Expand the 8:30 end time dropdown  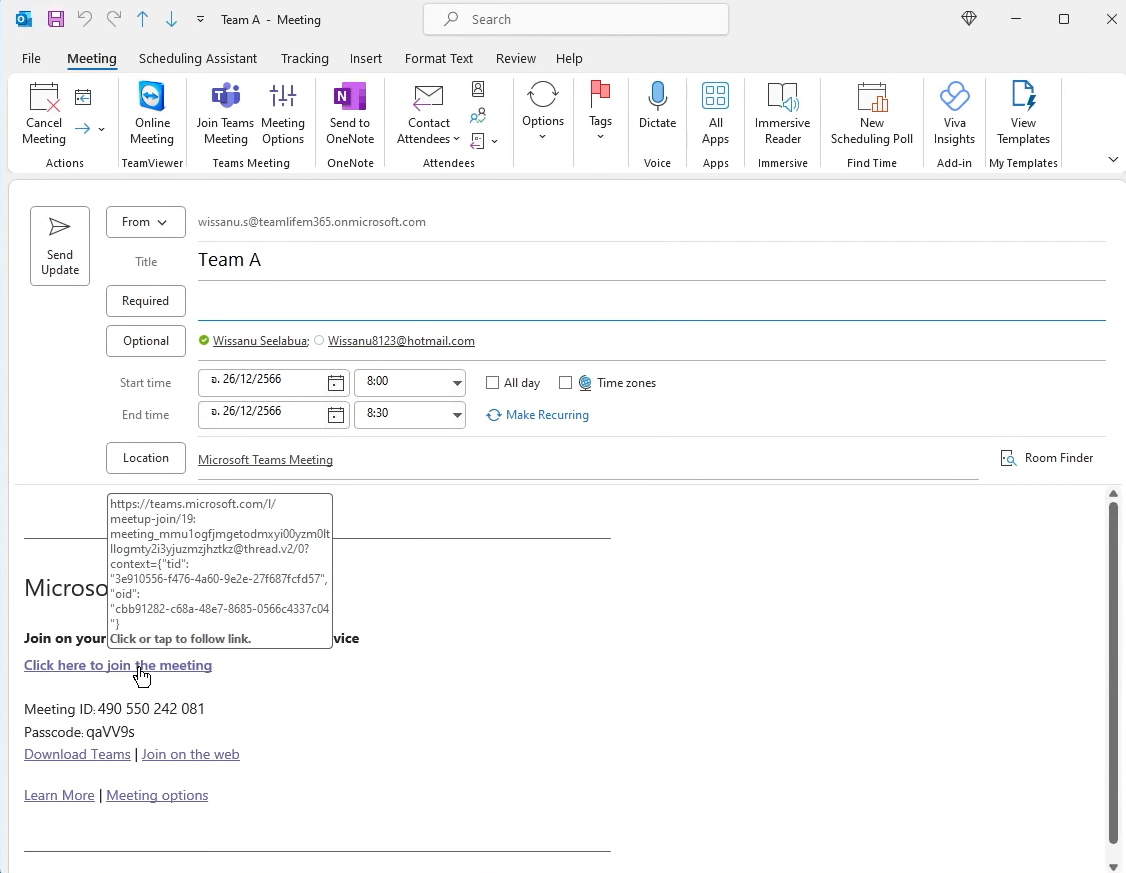[x=457, y=414]
